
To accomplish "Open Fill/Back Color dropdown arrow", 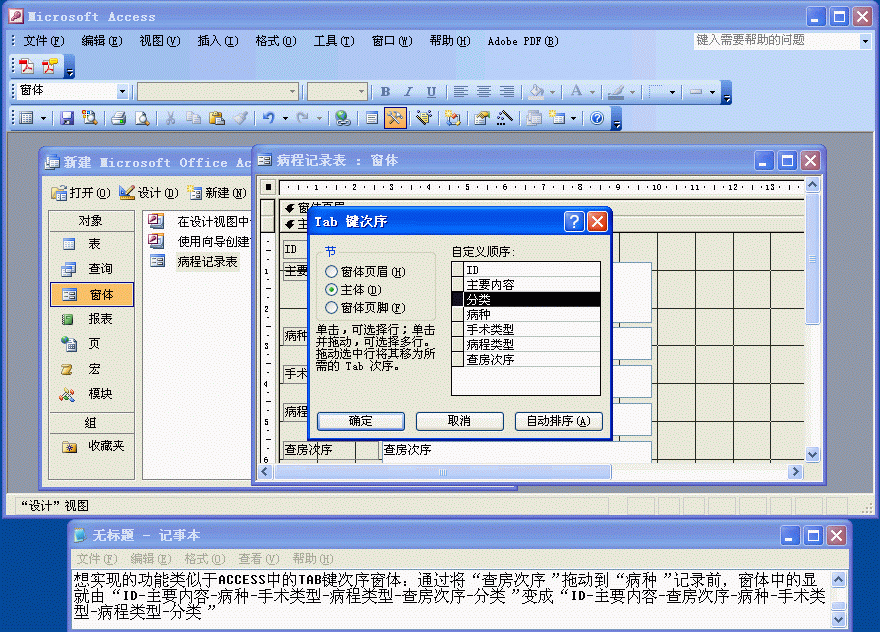I will point(552,92).
